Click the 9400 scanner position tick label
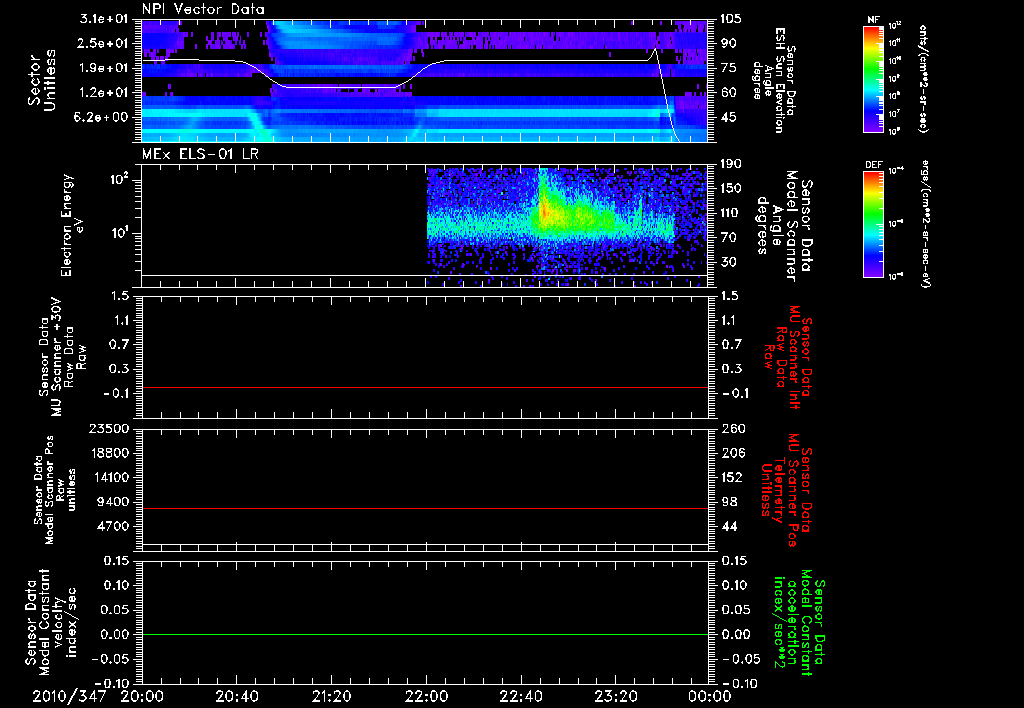This screenshot has height=708, width=1024. [114, 502]
